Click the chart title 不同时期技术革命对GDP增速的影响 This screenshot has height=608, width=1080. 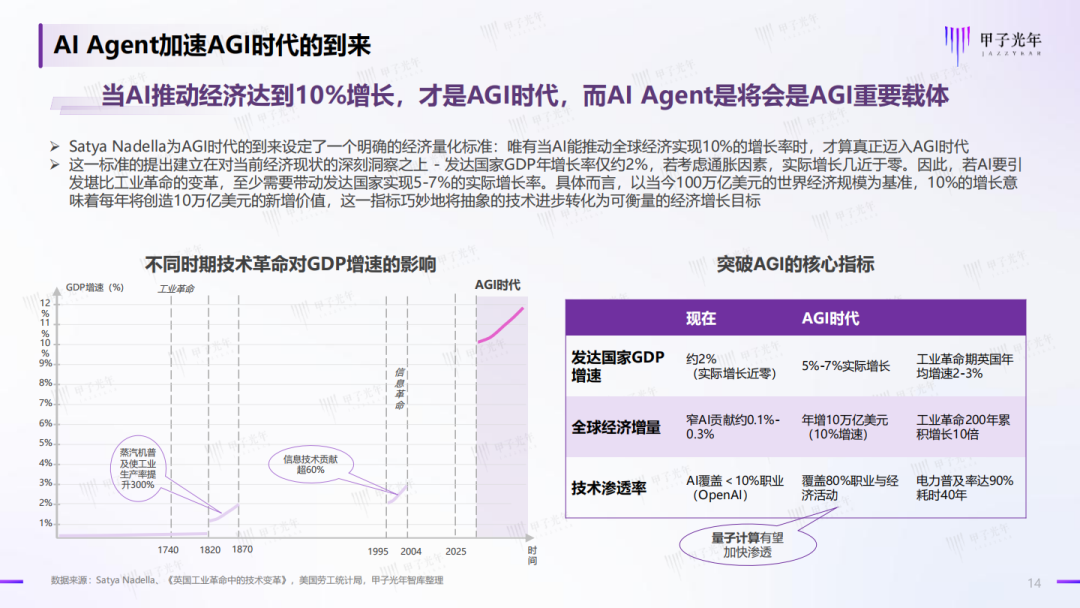point(290,264)
